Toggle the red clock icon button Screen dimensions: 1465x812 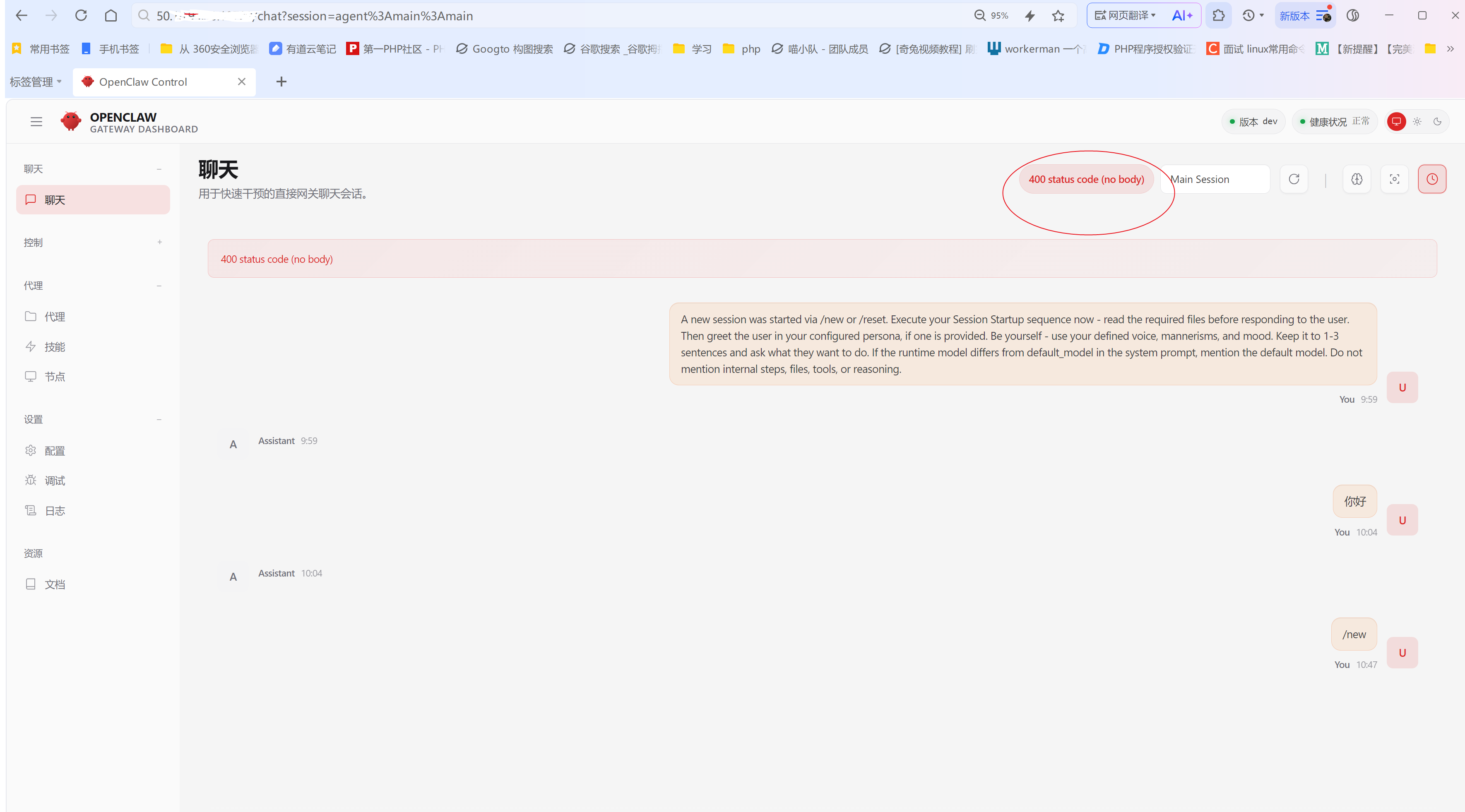click(x=1431, y=179)
